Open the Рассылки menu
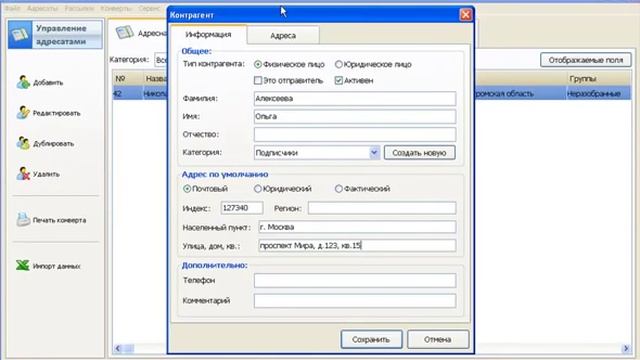Image resolution: width=640 pixels, height=360 pixels. coord(79,8)
